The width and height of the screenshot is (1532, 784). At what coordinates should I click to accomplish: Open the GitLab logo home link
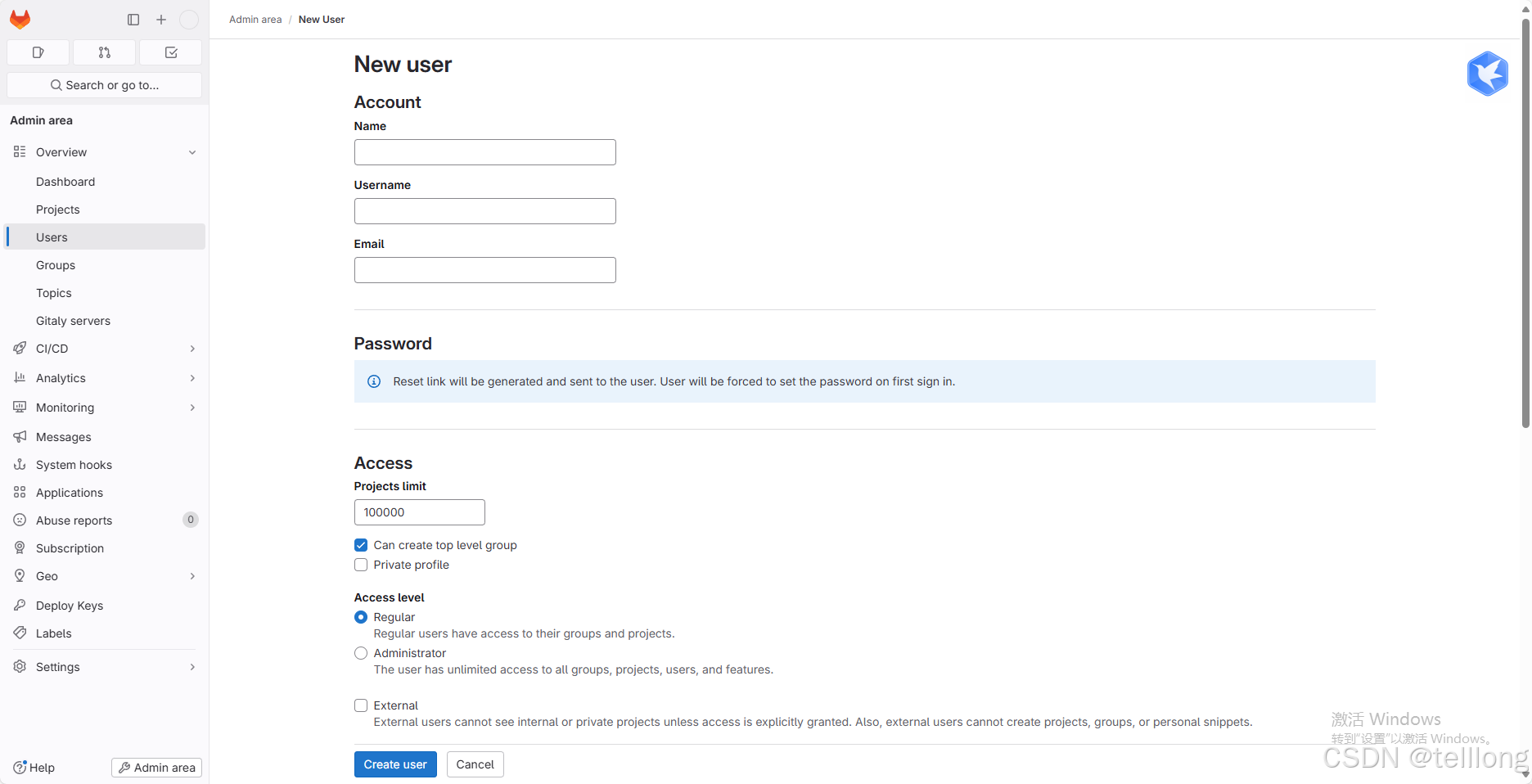[x=20, y=19]
